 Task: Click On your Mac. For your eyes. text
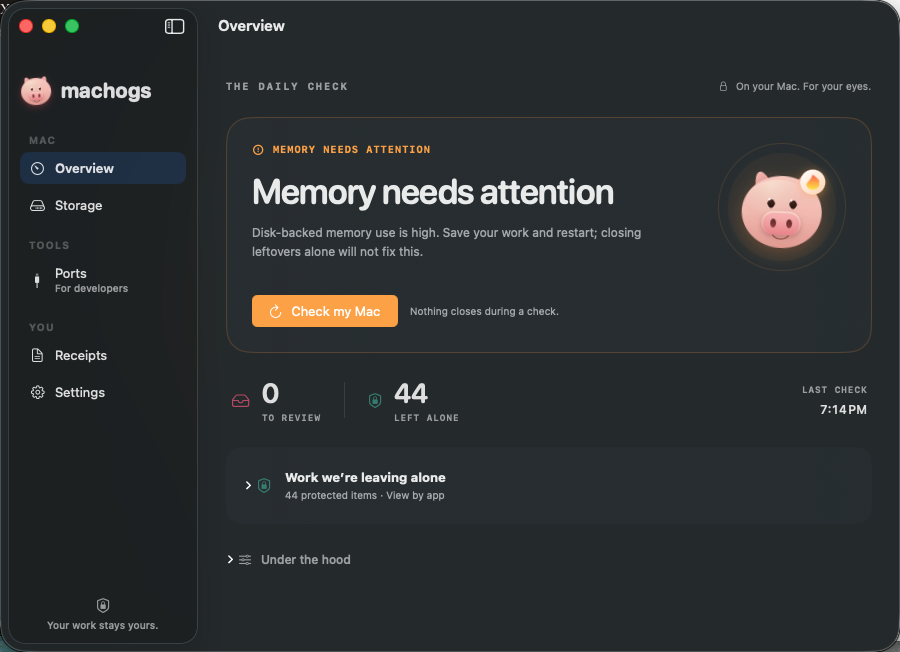[x=803, y=86]
